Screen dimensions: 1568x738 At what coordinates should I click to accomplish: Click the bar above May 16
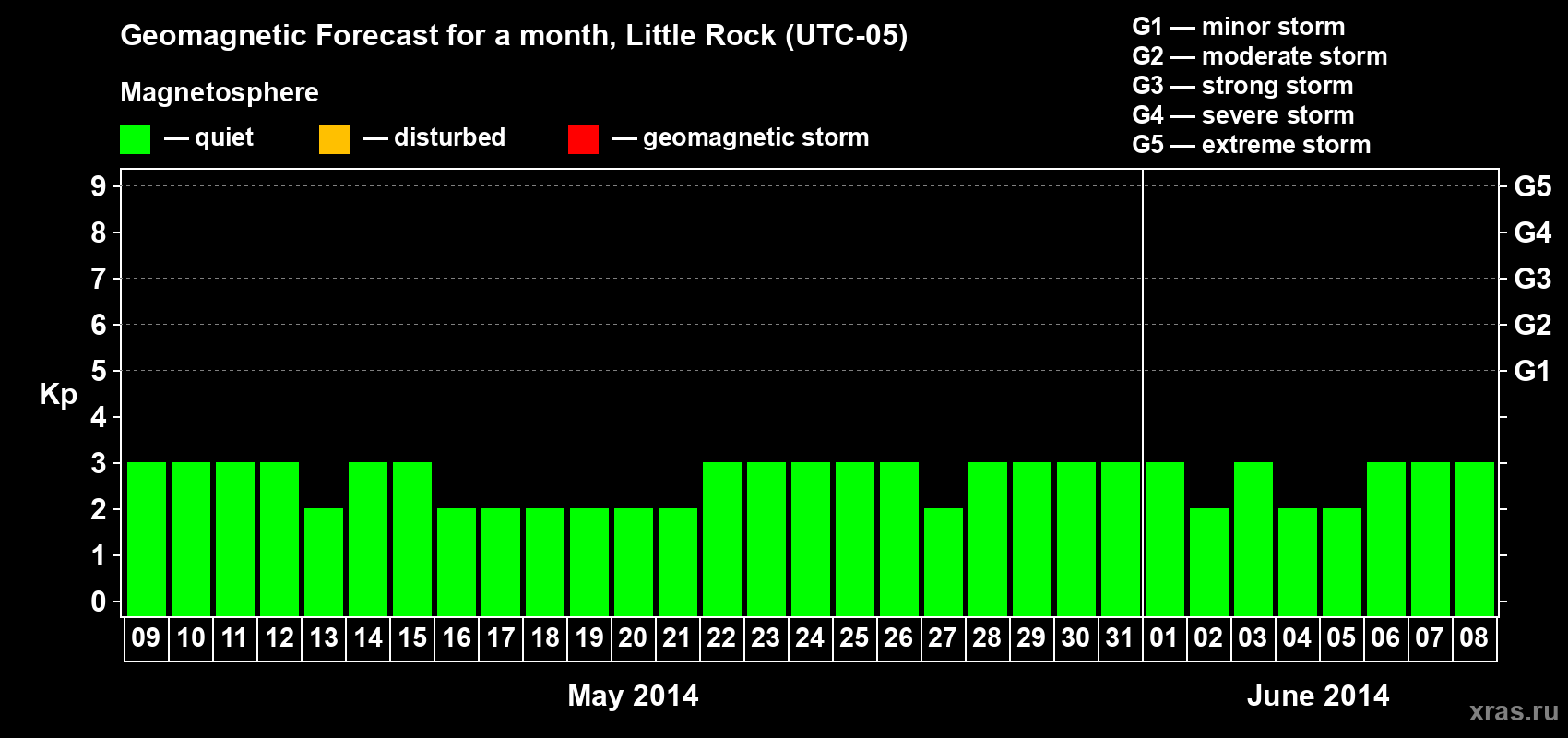[457, 562]
